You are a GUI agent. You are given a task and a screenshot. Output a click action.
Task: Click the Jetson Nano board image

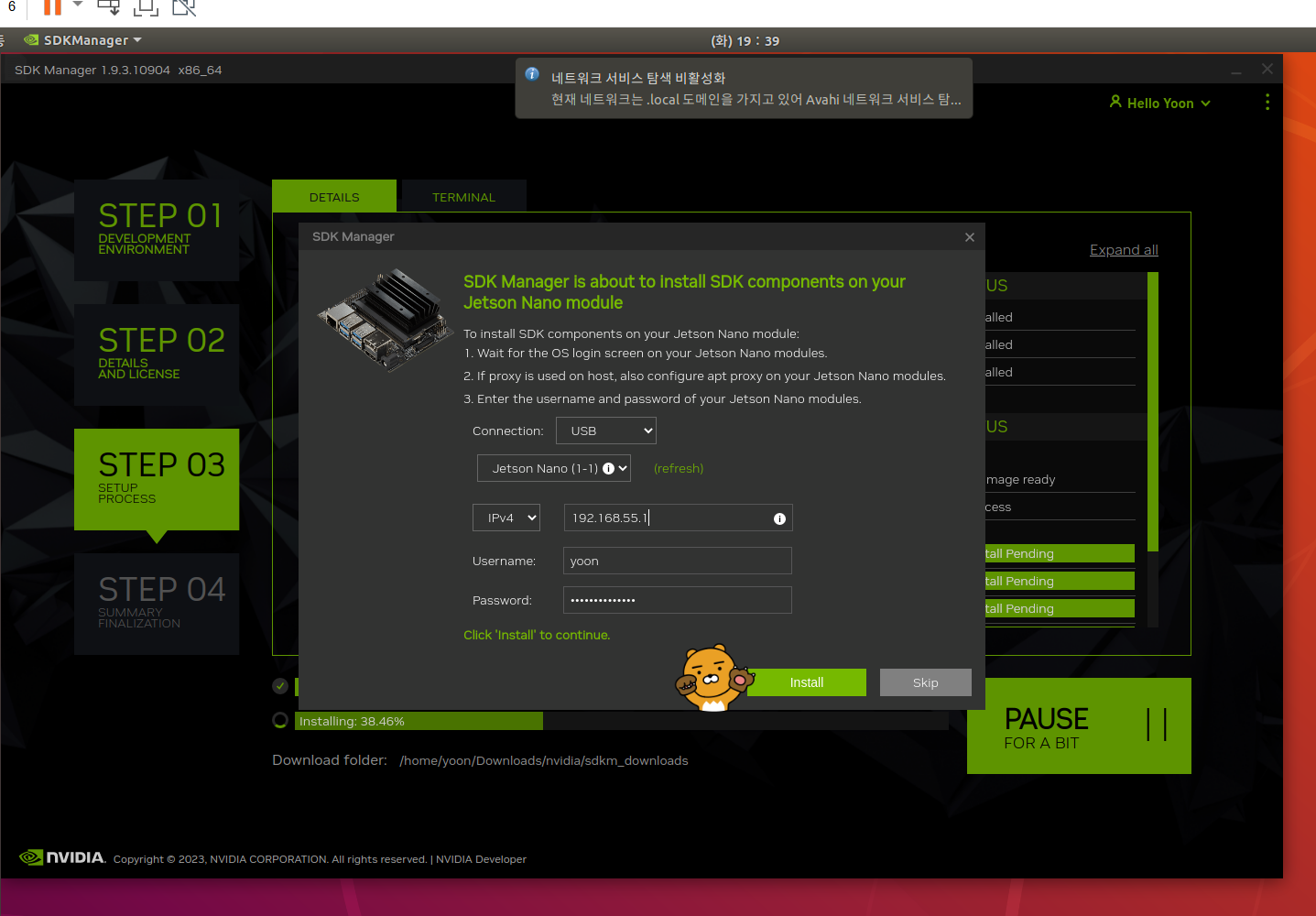click(385, 319)
